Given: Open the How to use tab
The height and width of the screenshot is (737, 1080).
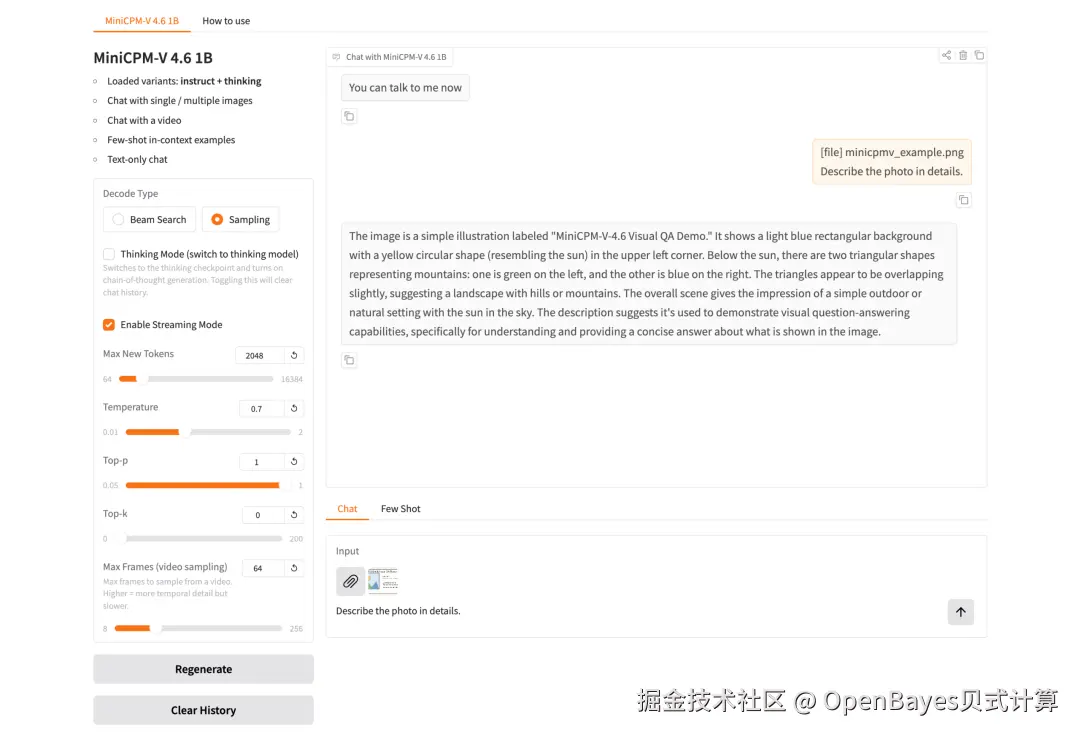Looking at the screenshot, I should coord(226,21).
